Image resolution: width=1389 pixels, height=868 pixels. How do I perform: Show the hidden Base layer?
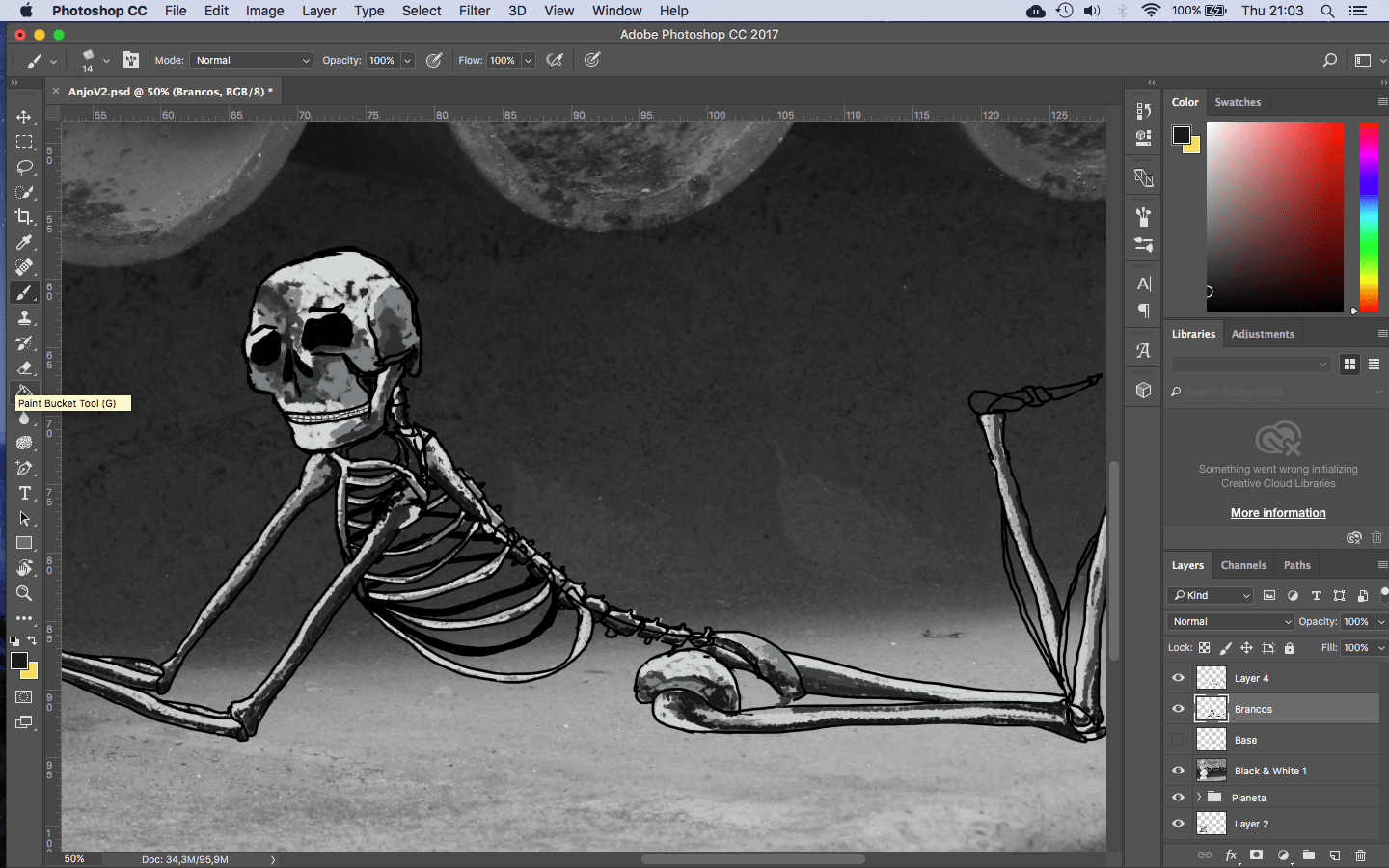1178,740
